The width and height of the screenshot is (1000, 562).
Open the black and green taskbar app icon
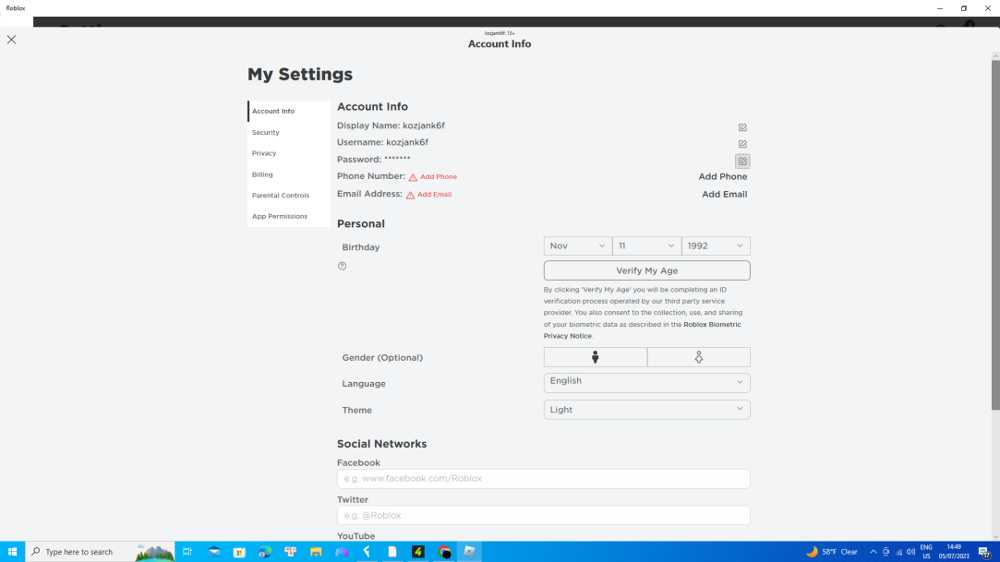[418, 552]
